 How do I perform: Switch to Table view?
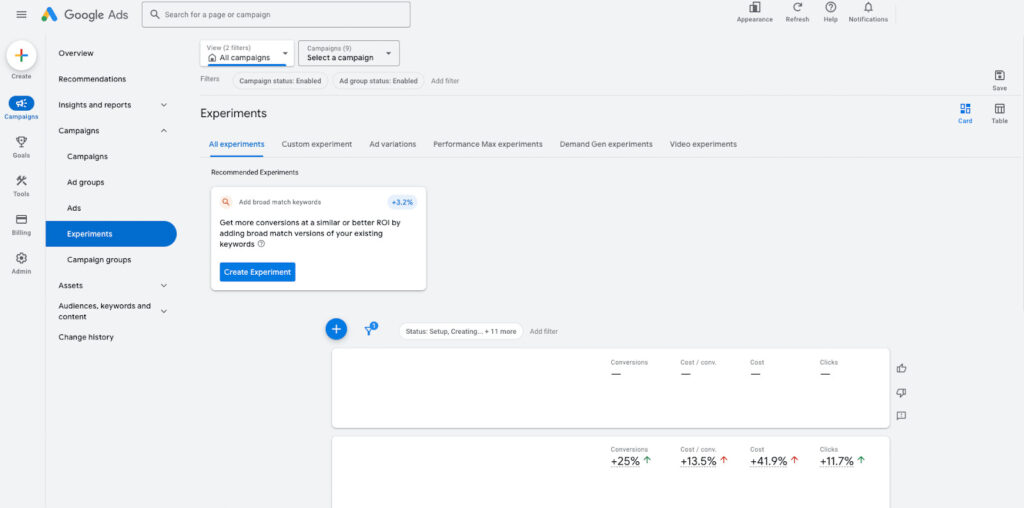(999, 109)
